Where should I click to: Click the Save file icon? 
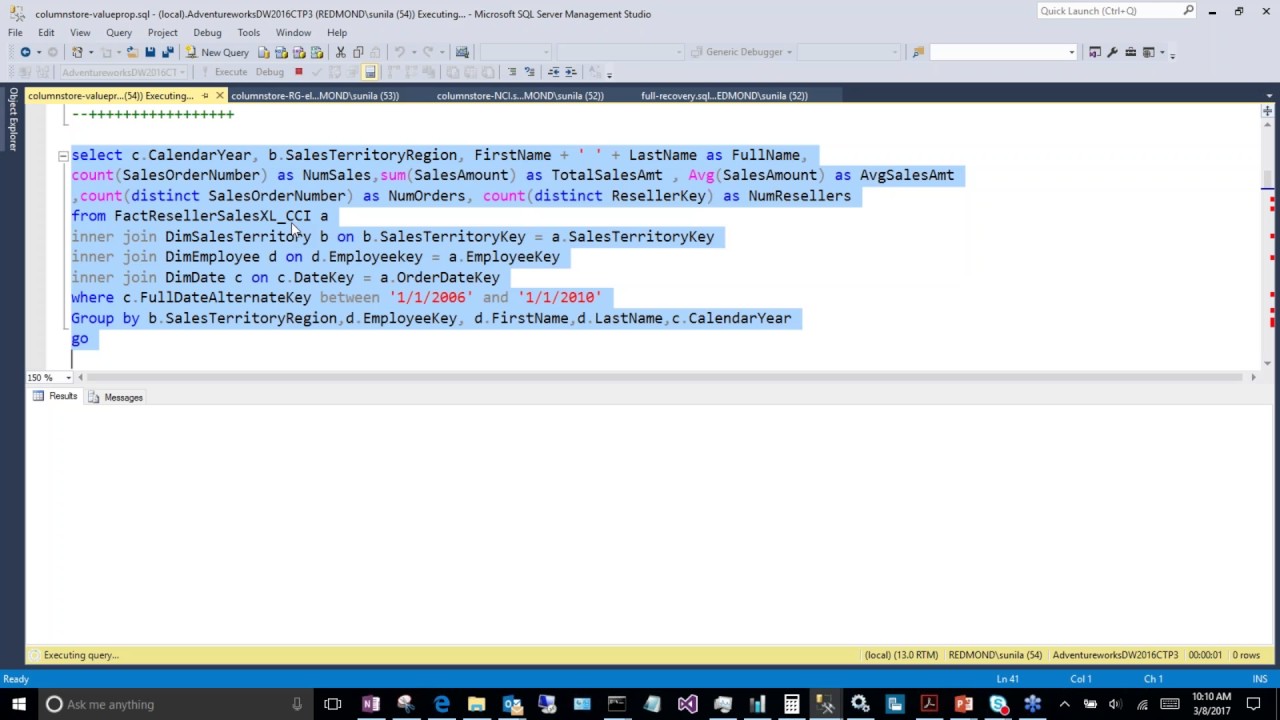click(x=150, y=52)
